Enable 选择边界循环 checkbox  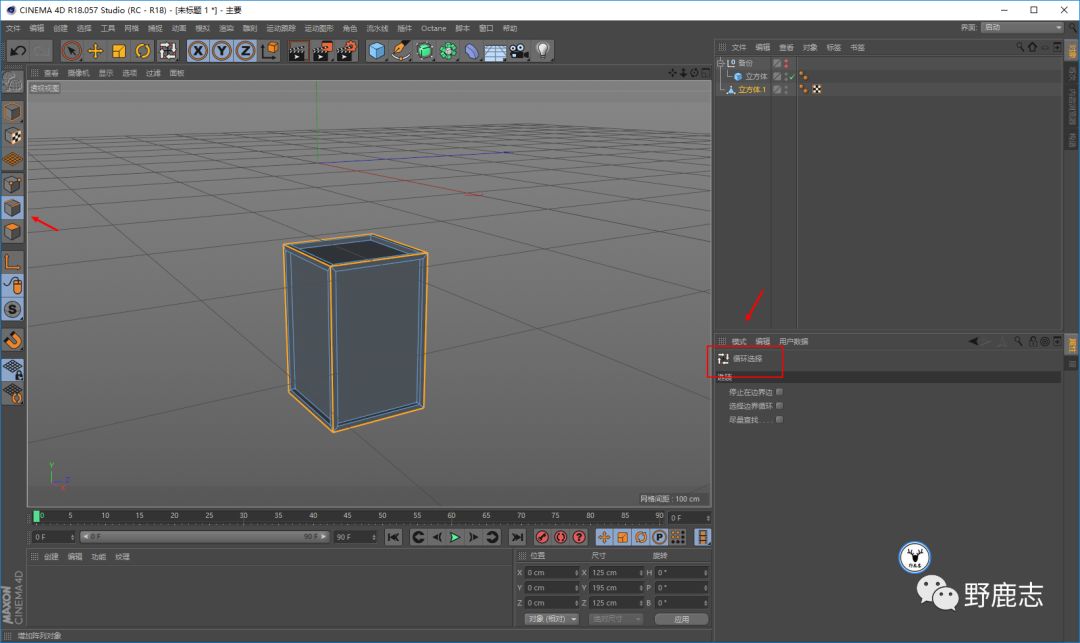pyautogui.click(x=780, y=406)
